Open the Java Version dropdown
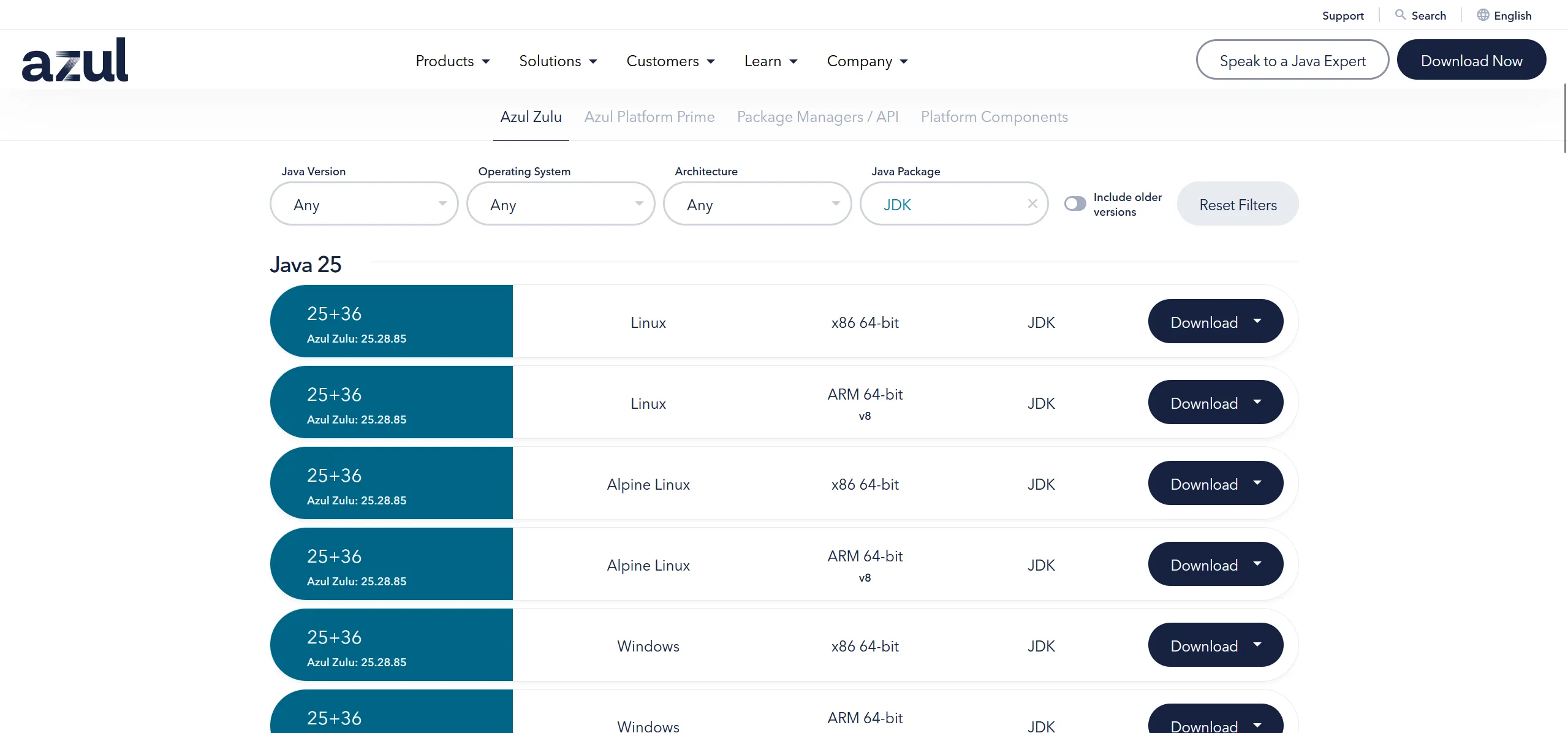The image size is (1568, 733). tap(364, 204)
